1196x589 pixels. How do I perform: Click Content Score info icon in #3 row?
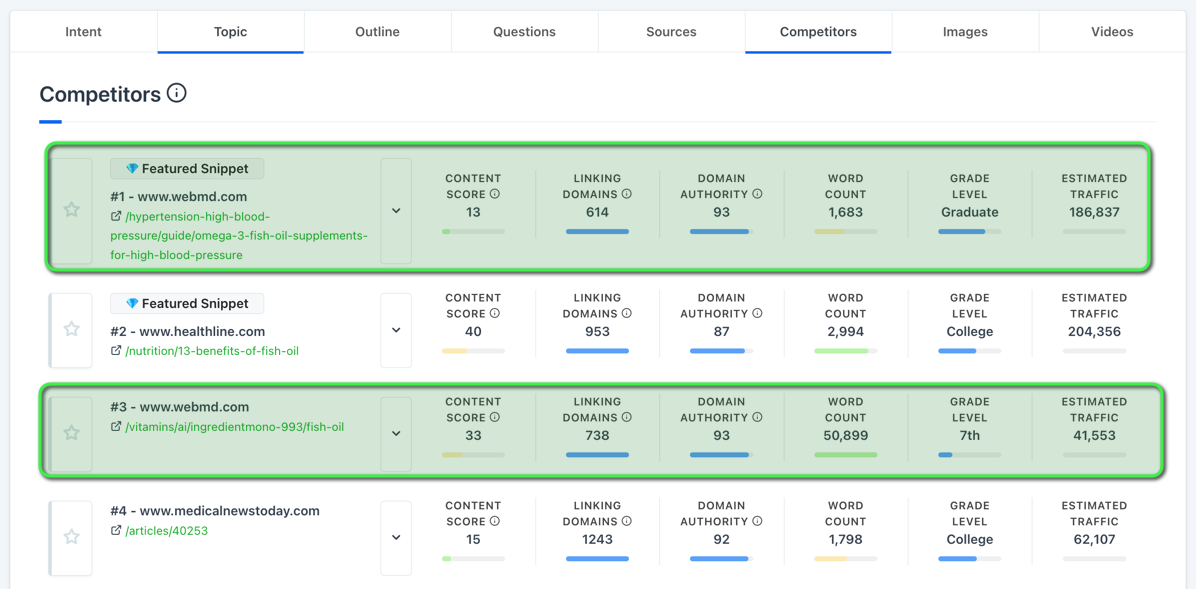tap(494, 417)
